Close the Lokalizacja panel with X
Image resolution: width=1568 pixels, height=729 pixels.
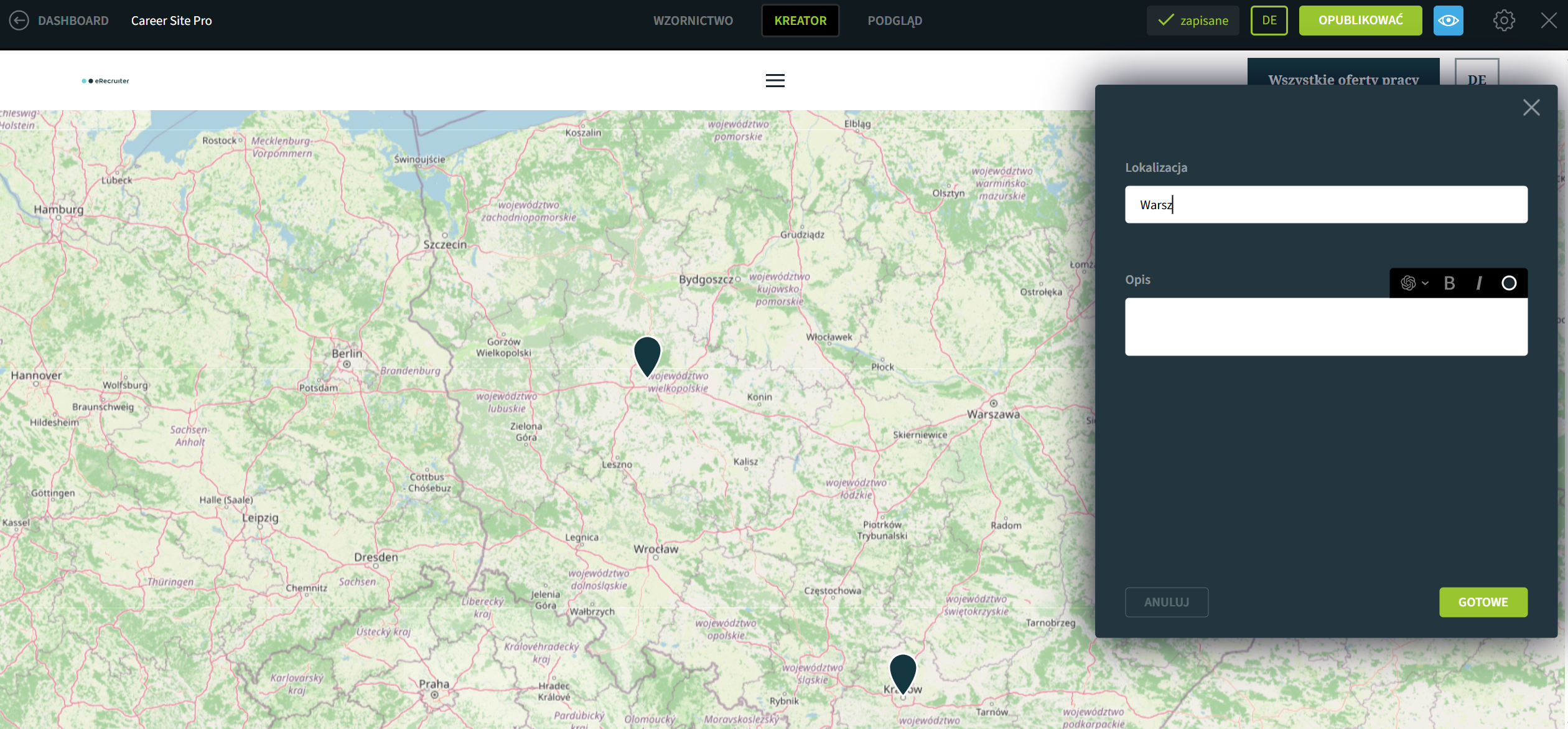[x=1531, y=108]
